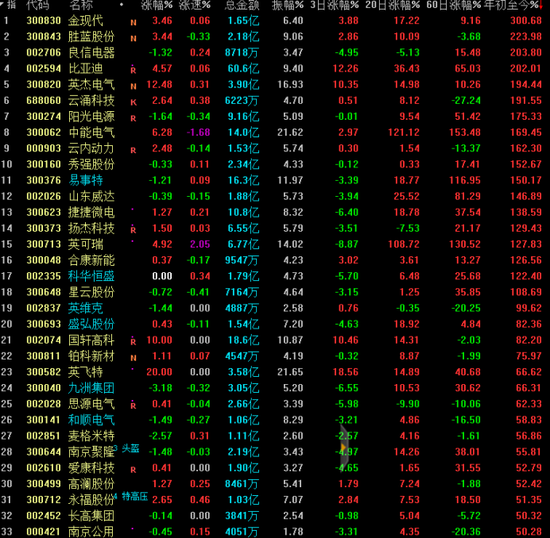Select stock name 易事特

pos(86,180)
